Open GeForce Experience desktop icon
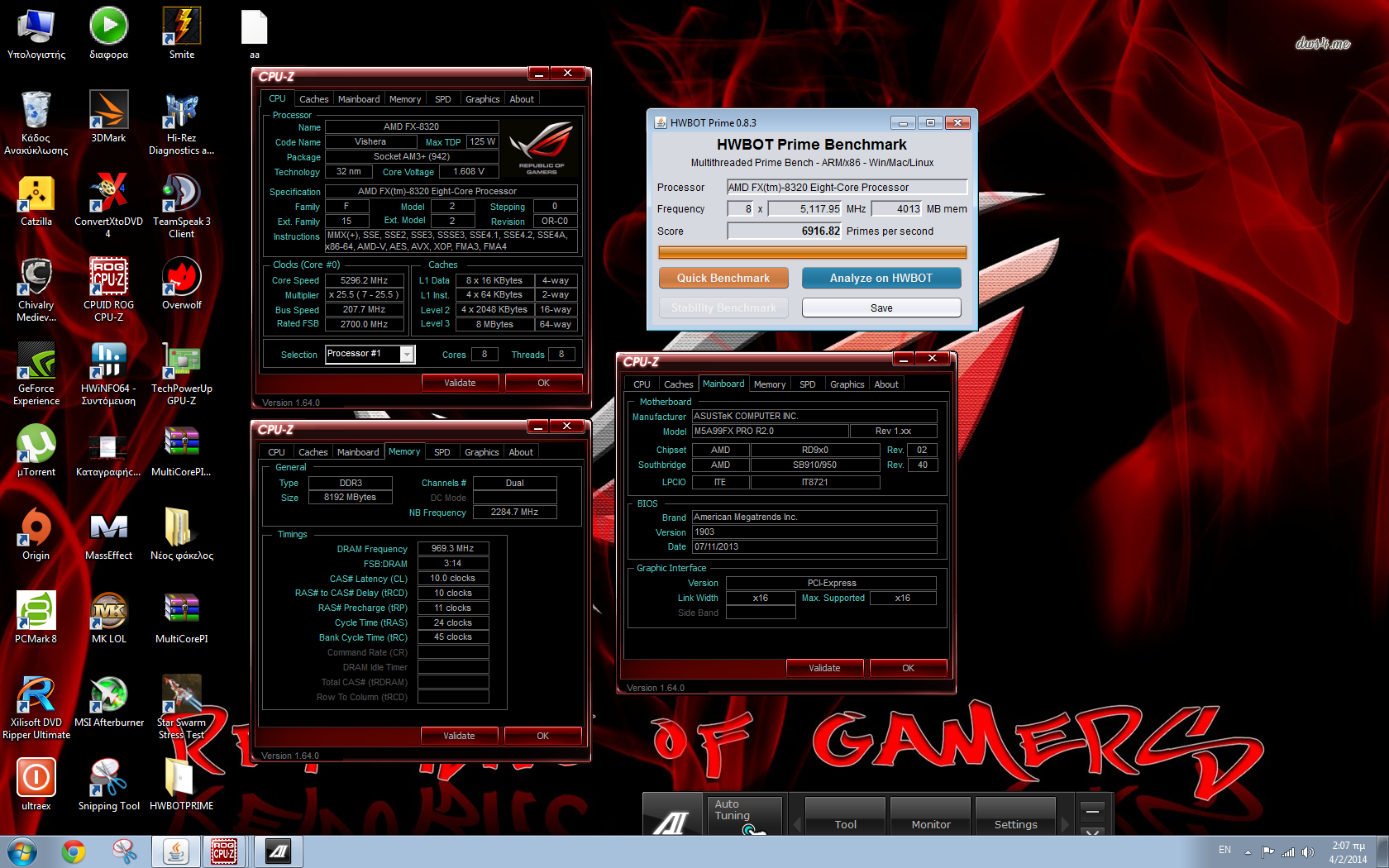1389x868 pixels. [x=36, y=373]
